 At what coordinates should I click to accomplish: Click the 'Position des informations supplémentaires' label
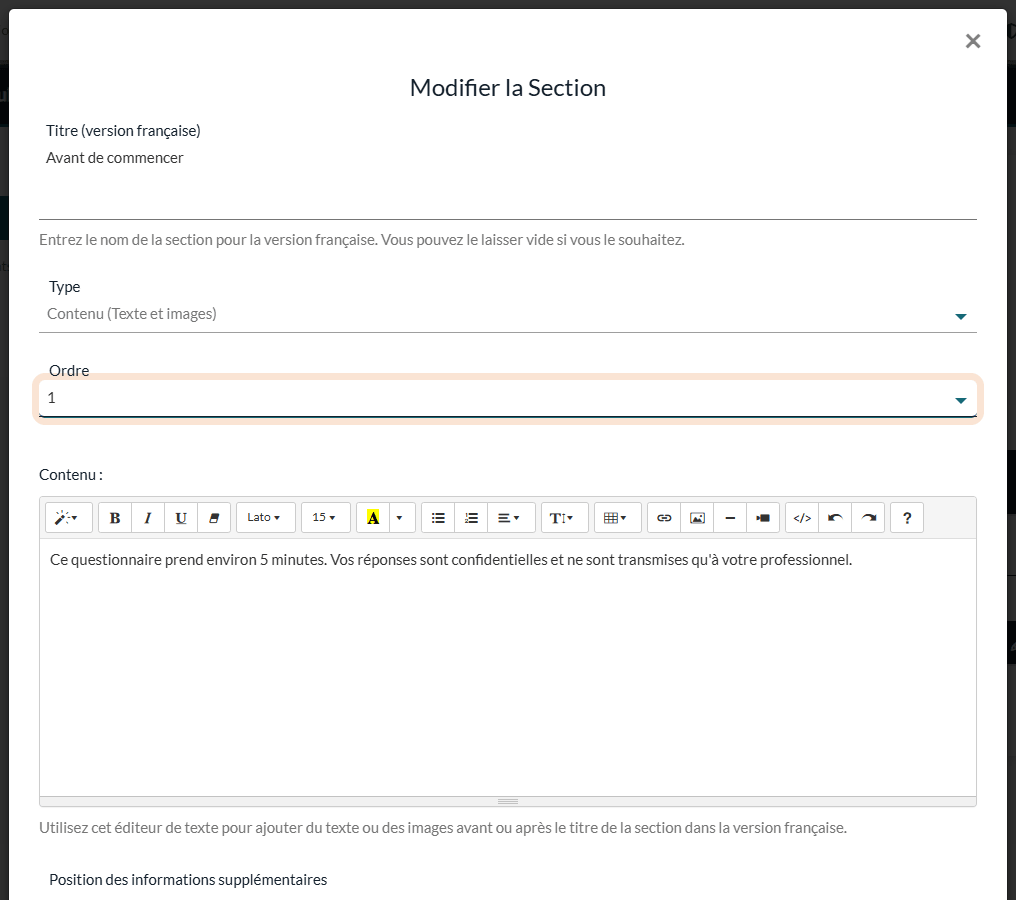(188, 880)
